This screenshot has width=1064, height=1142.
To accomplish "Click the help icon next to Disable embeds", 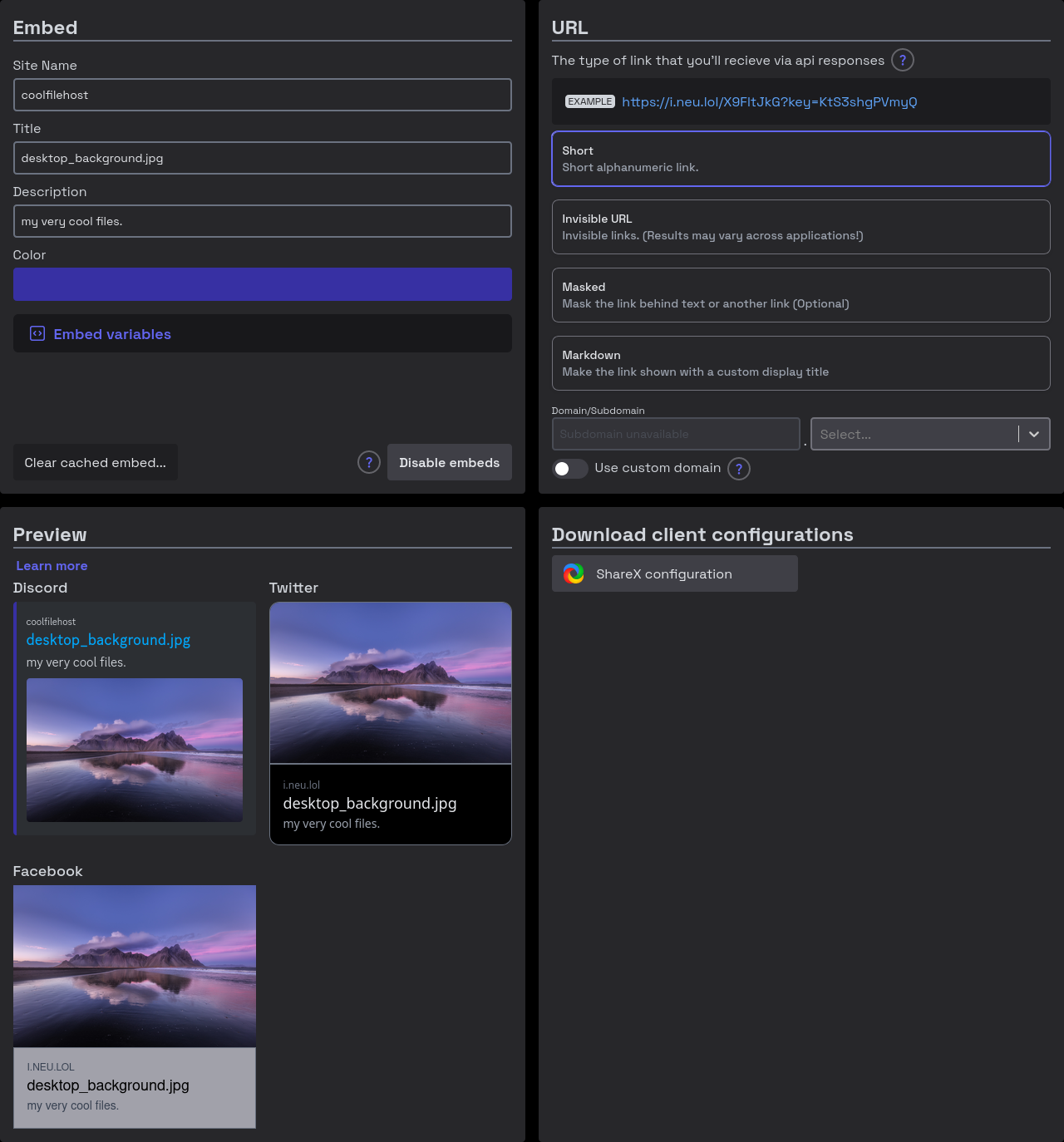I will tap(369, 462).
